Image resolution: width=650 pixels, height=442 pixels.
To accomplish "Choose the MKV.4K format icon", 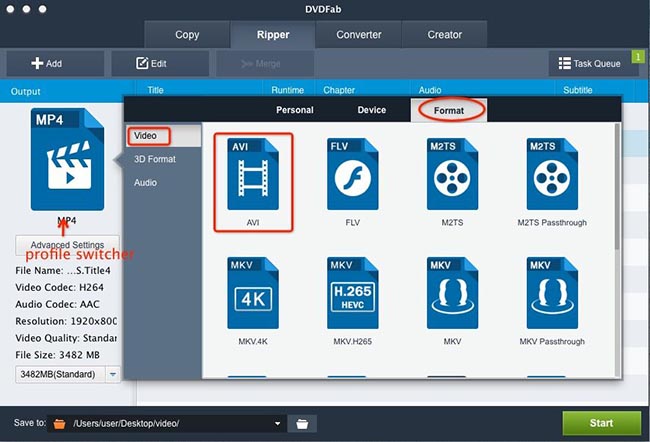I will coord(253,293).
